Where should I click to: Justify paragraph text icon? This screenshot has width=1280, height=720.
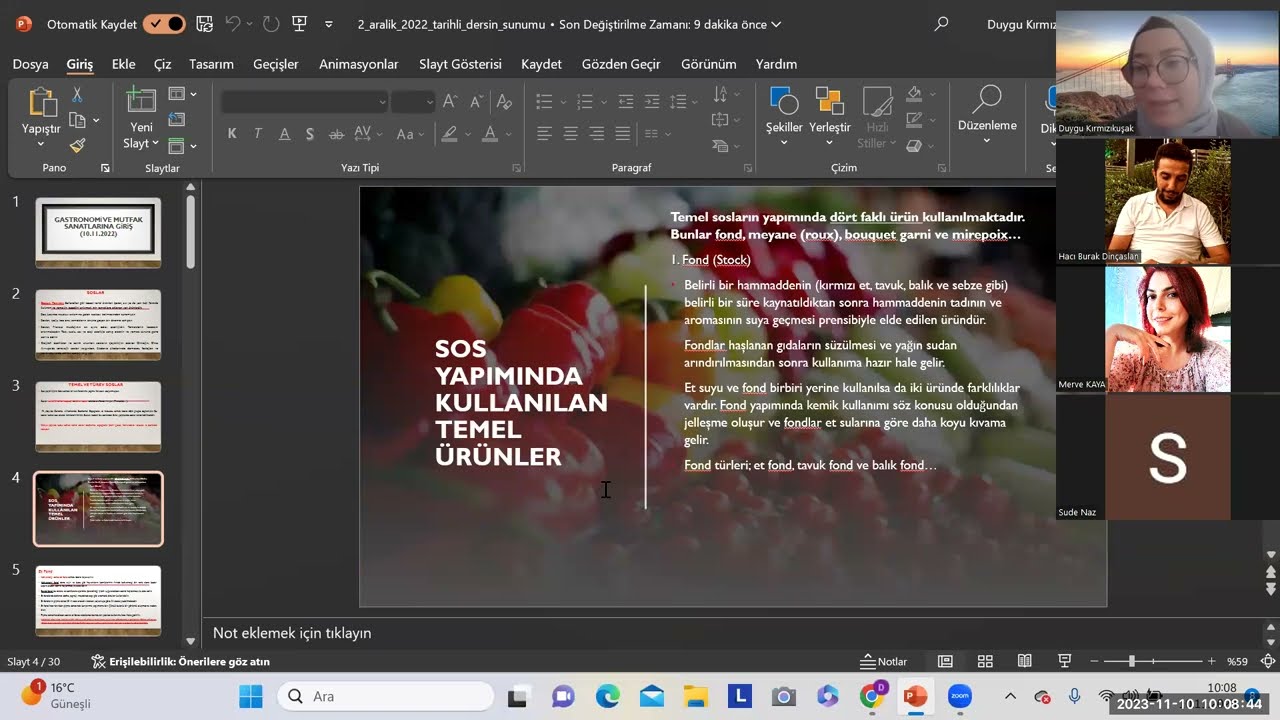click(x=623, y=134)
